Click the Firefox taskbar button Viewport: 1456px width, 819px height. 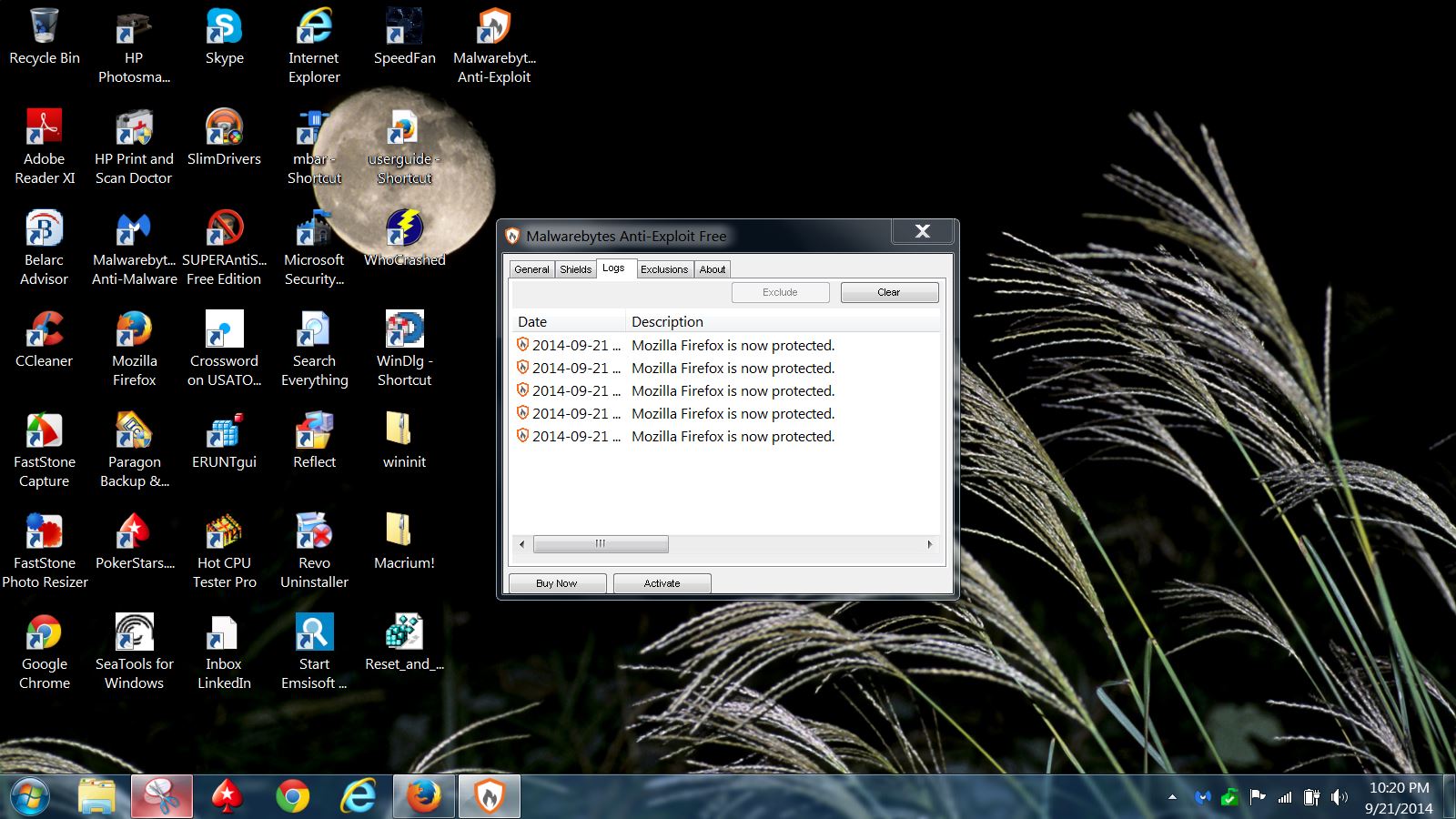click(x=423, y=797)
